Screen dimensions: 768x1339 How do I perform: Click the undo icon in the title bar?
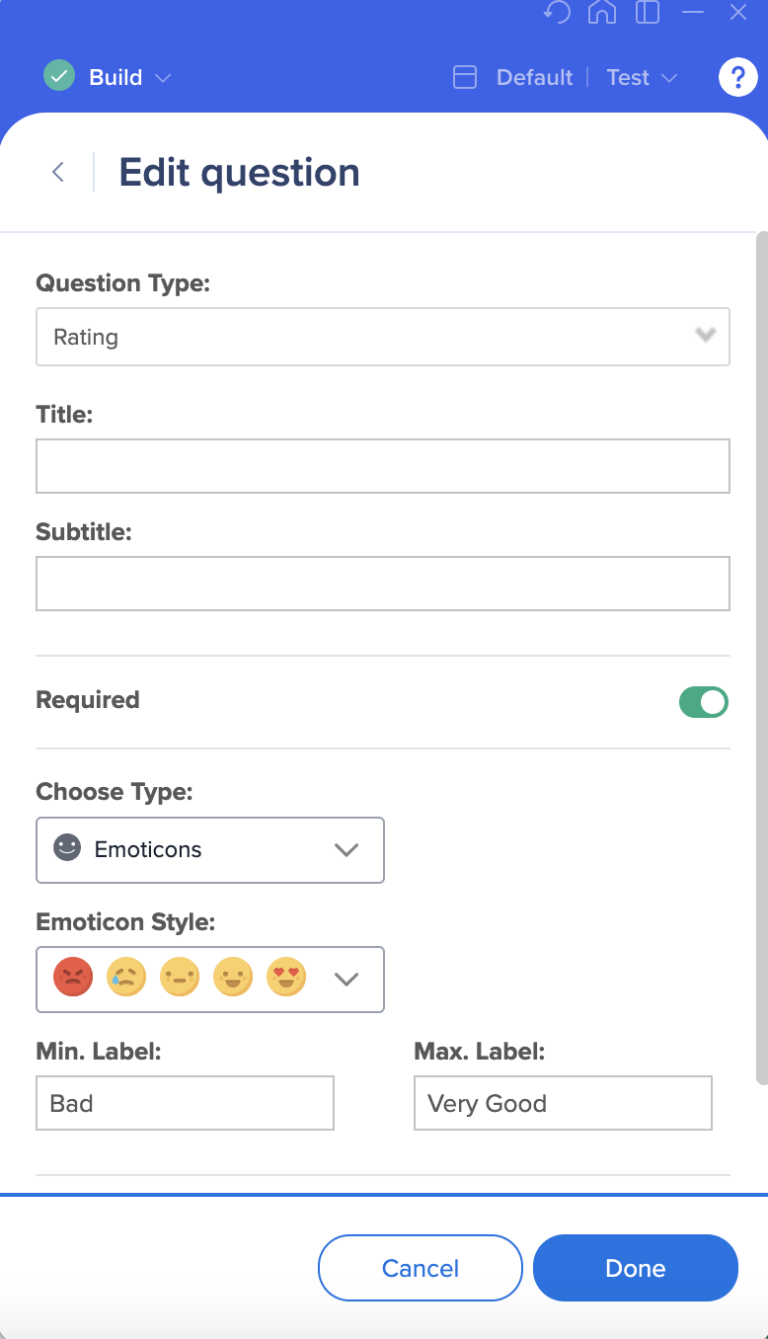click(557, 13)
